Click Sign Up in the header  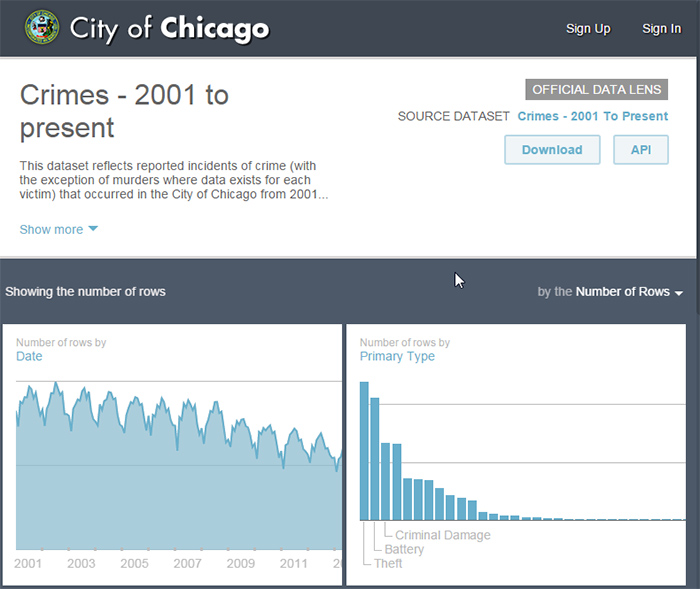tap(588, 29)
